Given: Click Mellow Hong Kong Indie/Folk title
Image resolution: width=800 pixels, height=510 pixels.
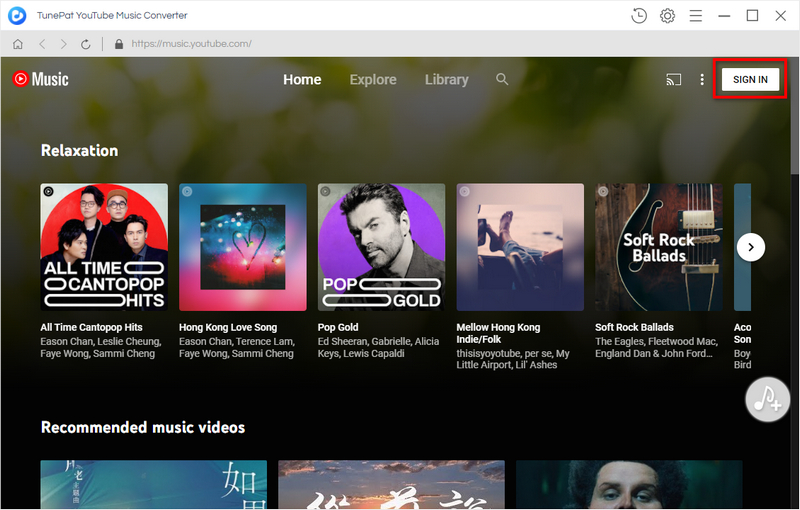Looking at the screenshot, I should 498,334.
